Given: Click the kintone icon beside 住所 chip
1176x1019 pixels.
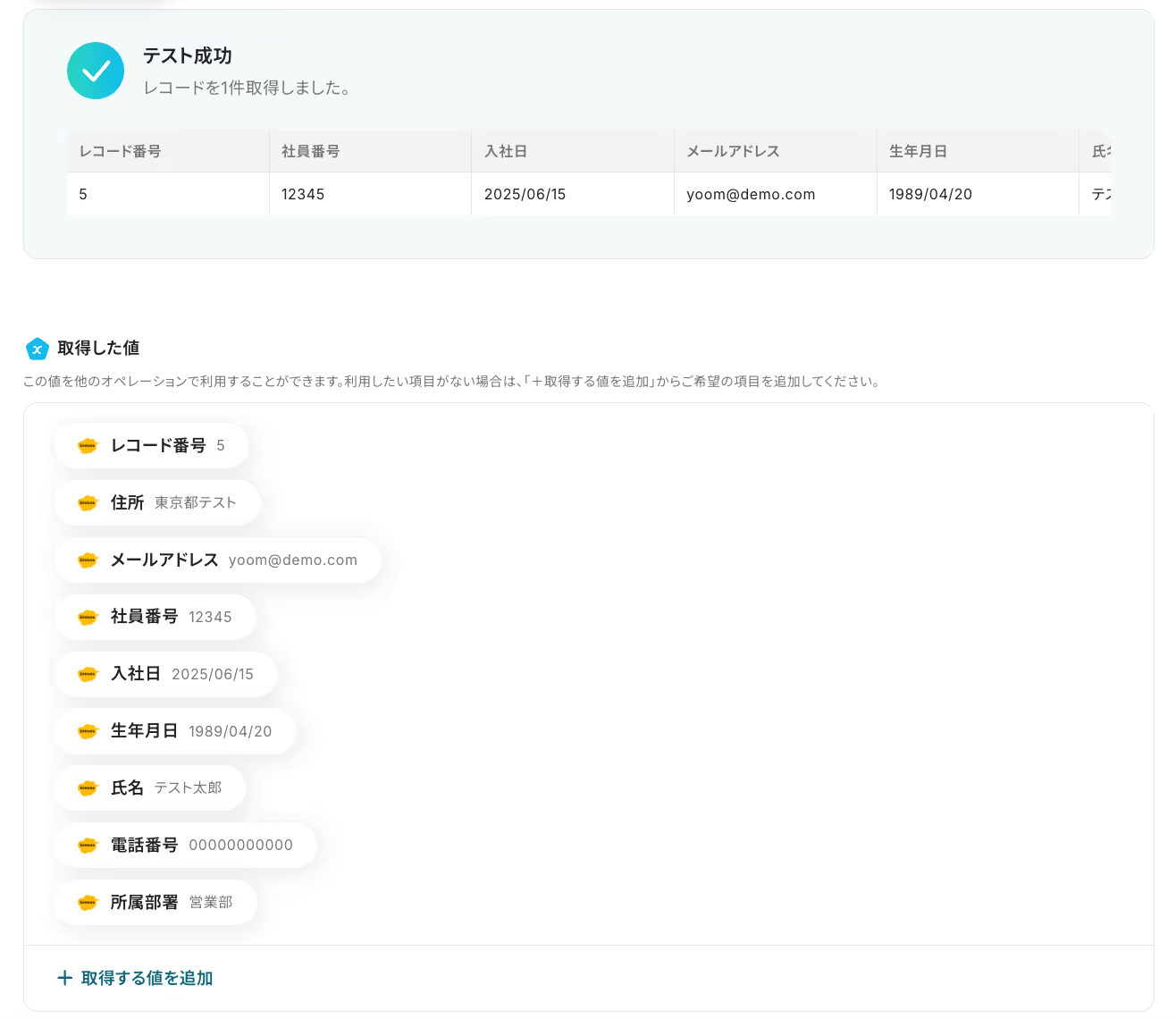Looking at the screenshot, I should click(88, 503).
